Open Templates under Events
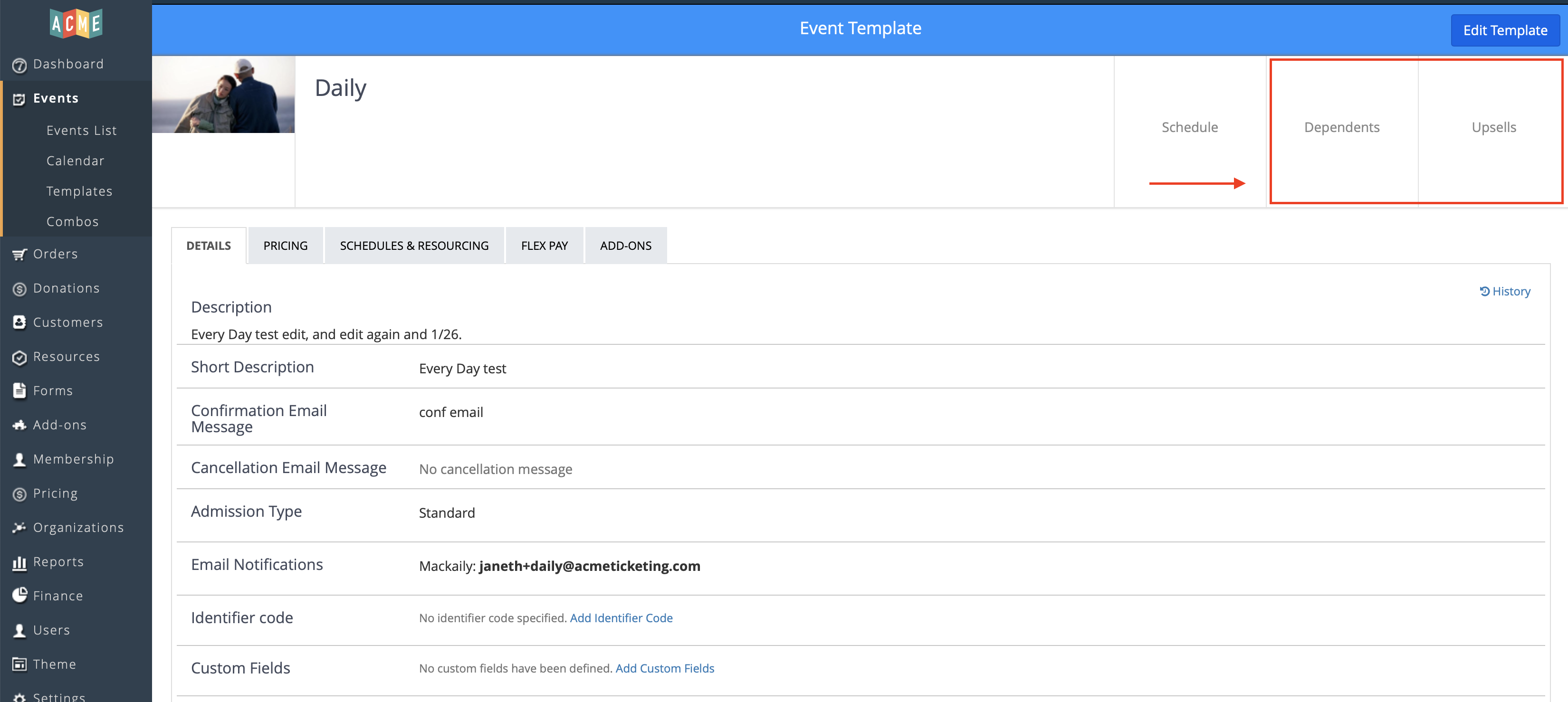 pos(79,191)
